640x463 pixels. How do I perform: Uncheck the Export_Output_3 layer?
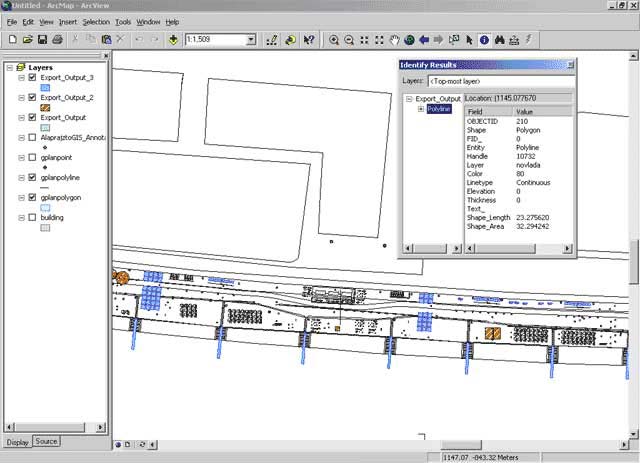coord(33,77)
